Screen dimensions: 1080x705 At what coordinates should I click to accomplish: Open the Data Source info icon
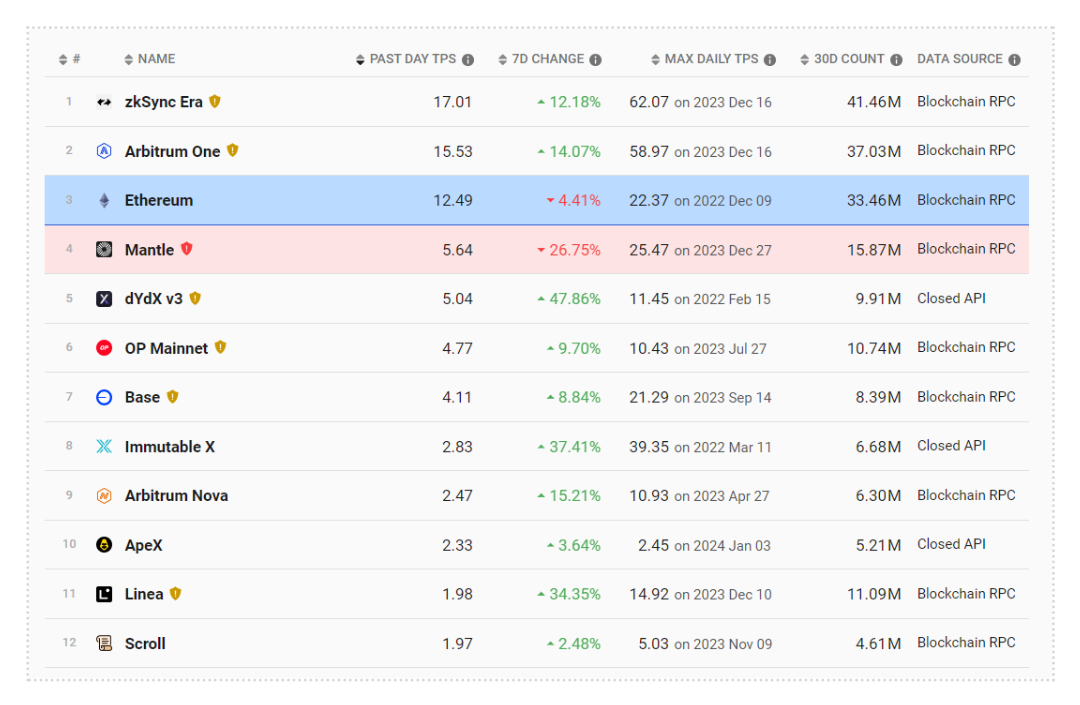tap(1015, 60)
